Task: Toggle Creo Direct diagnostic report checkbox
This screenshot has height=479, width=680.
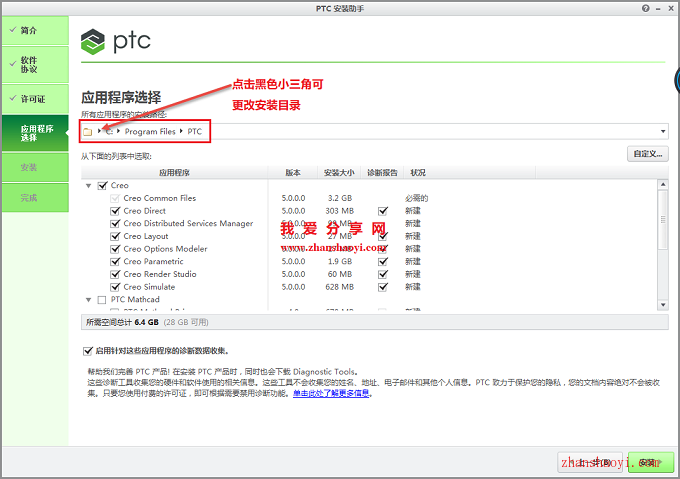Action: 382,211
